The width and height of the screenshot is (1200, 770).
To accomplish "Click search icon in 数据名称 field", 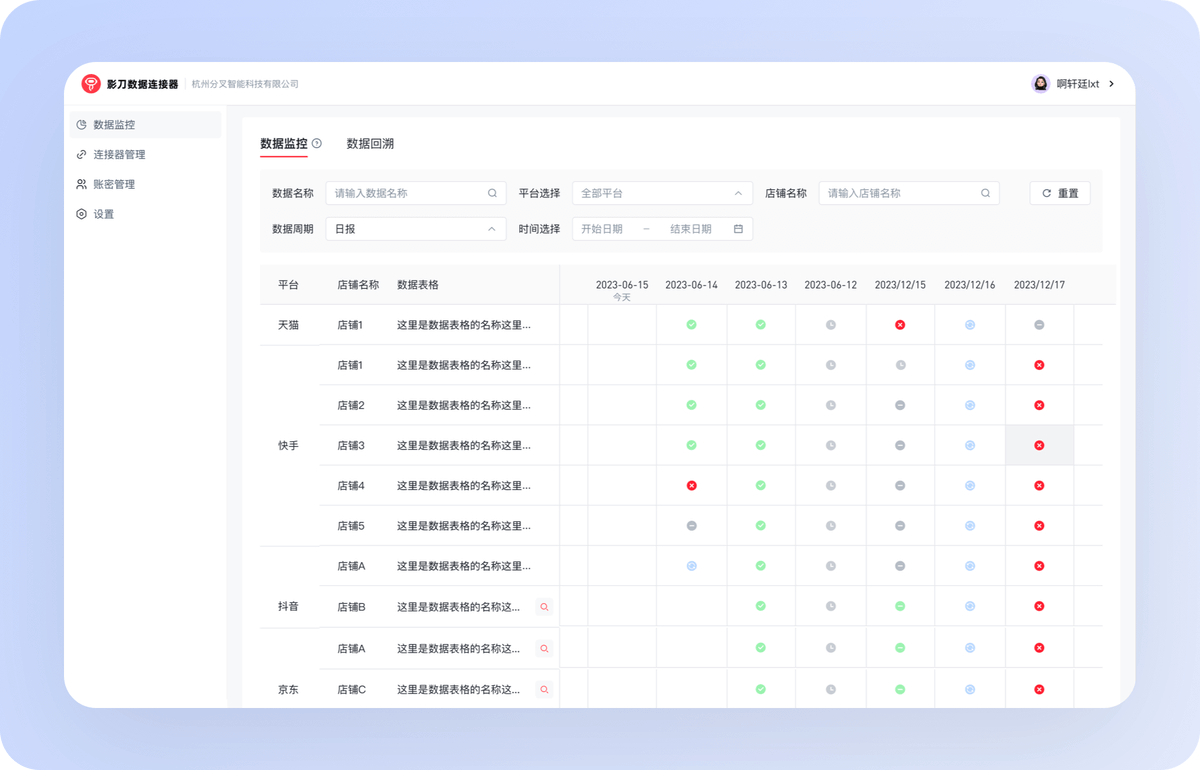I will [492, 193].
